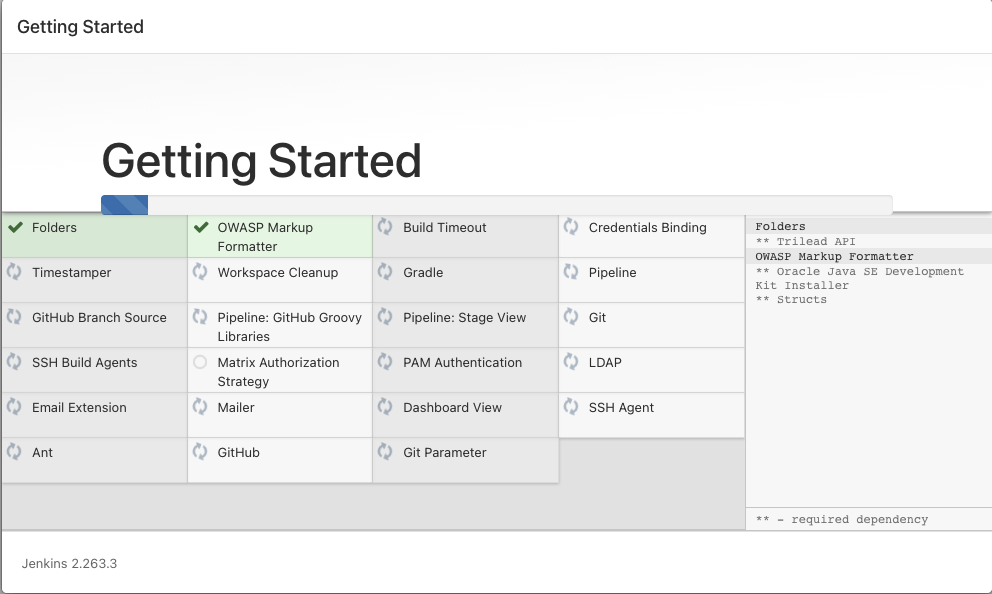992x594 pixels.
Task: Click the spinner icon for PAM Authentication
Action: 385,361
